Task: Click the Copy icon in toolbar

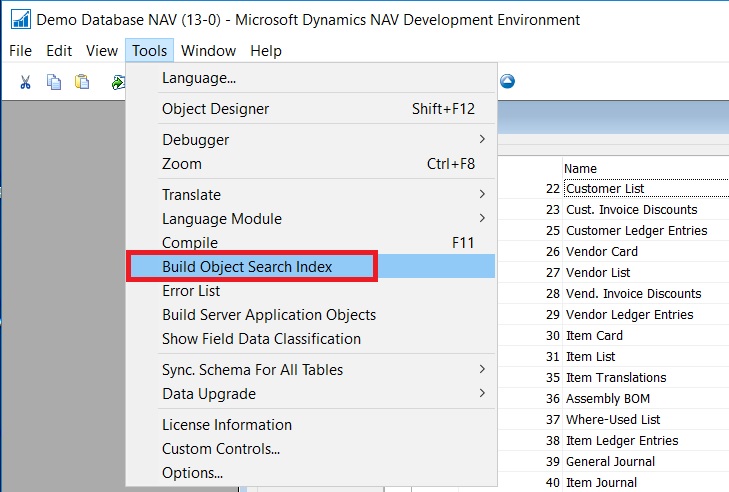Action: 54,82
